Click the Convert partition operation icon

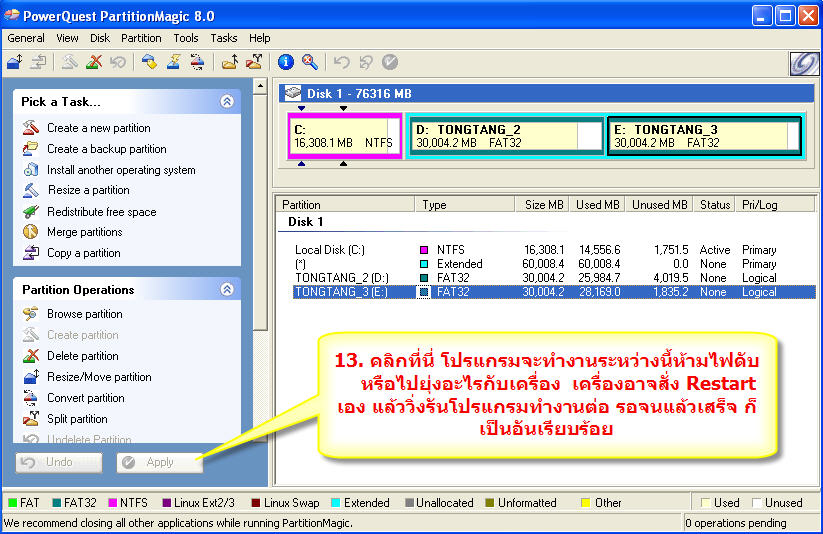(x=30, y=397)
